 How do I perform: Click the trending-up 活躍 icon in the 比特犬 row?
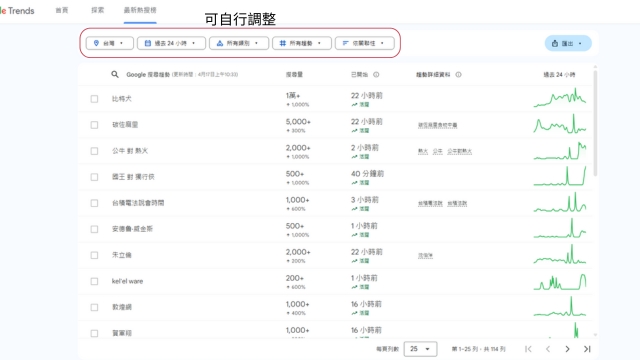(354, 105)
